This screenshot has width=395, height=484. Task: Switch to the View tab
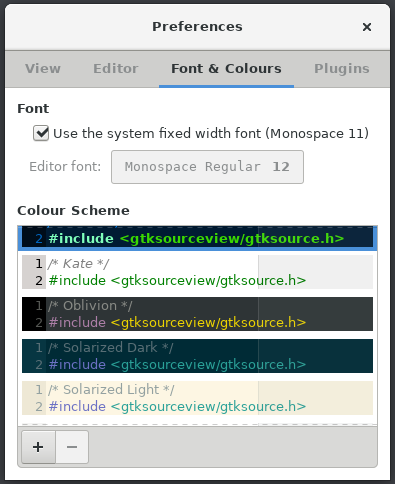[43, 69]
